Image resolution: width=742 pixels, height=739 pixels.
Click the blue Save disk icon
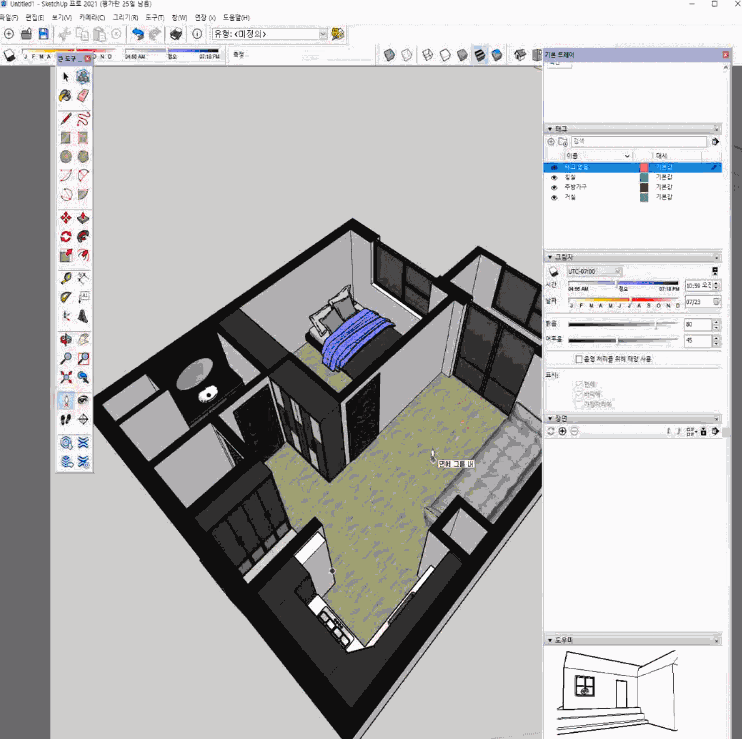[x=44, y=34]
